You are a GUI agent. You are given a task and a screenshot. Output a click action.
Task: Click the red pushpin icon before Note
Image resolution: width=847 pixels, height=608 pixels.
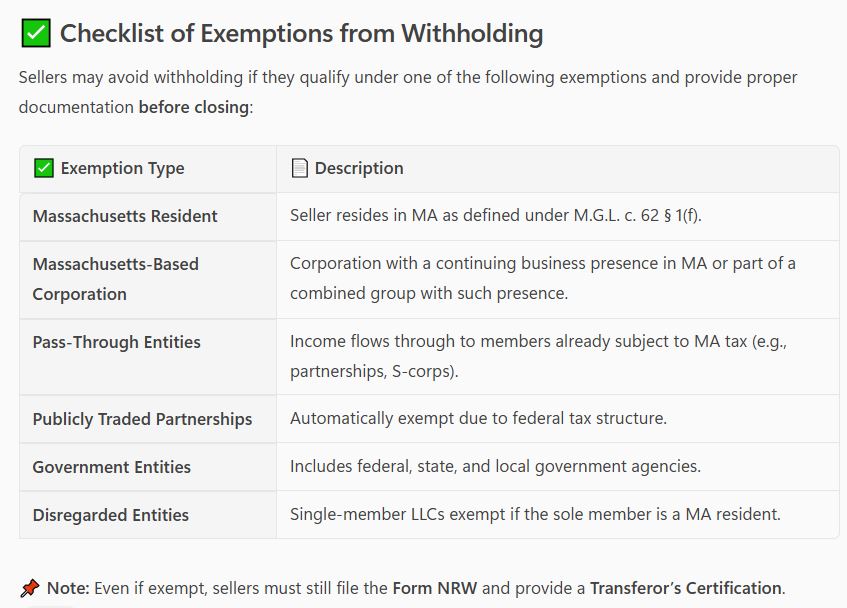[30, 588]
